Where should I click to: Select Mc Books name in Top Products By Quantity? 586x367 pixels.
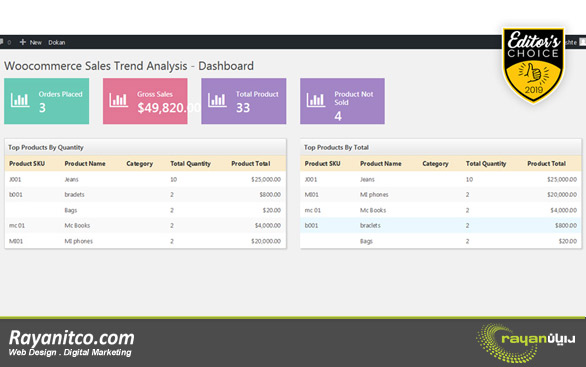[77, 226]
